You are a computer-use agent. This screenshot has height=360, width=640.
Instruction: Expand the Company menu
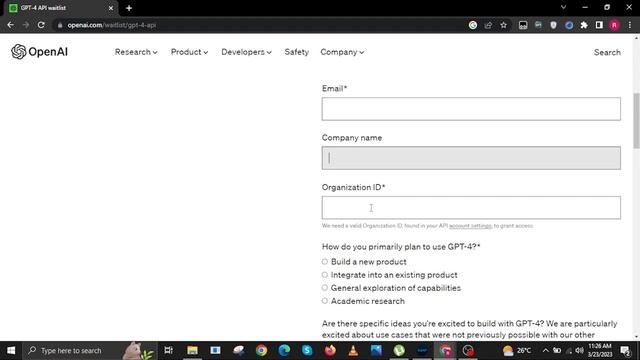[342, 52]
